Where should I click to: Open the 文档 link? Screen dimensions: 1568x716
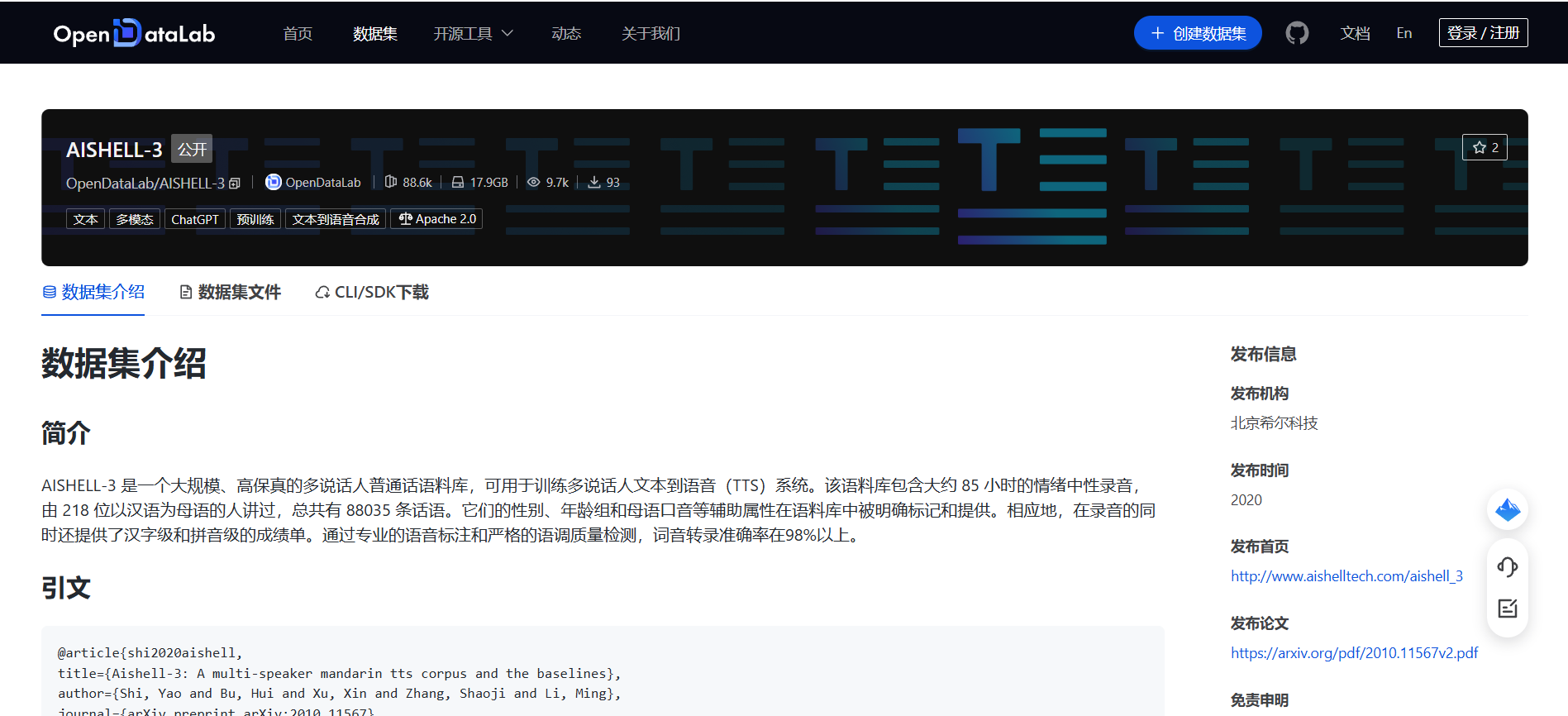coord(1356,33)
